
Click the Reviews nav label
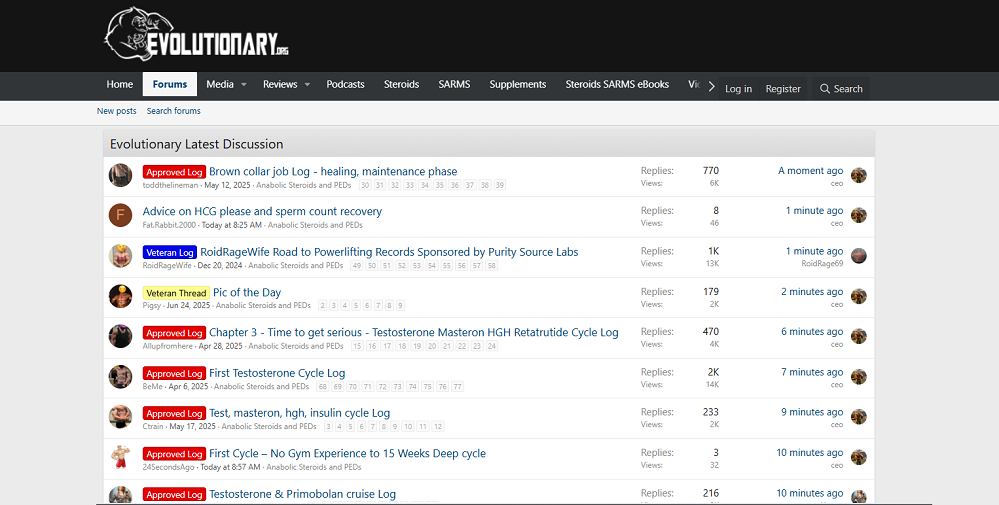pos(280,84)
